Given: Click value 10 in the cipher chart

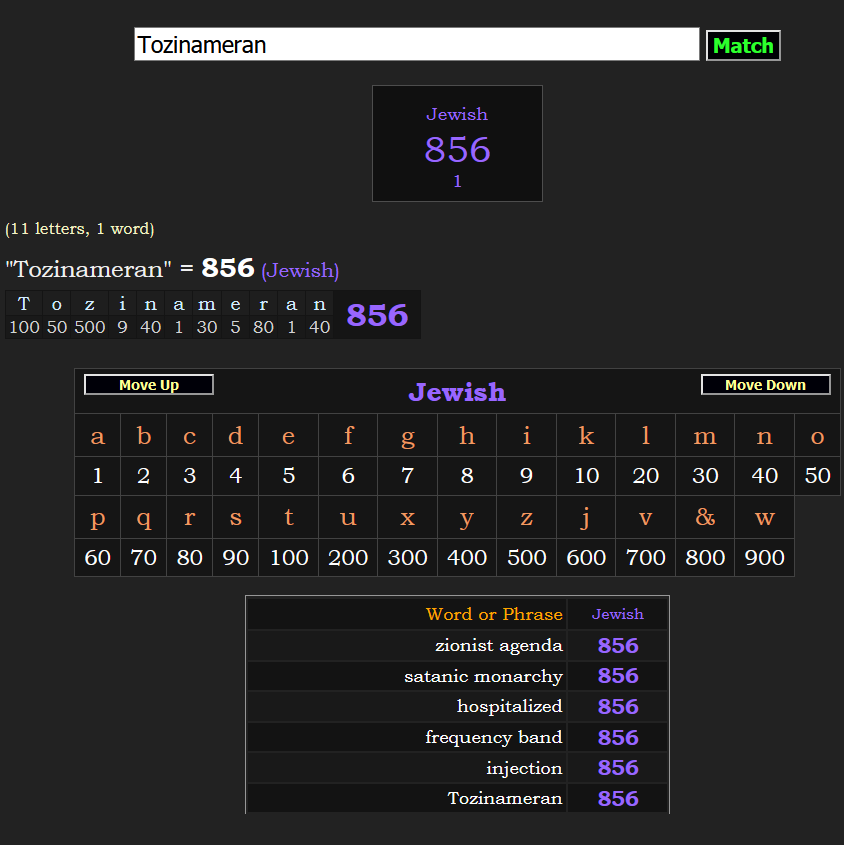Looking at the screenshot, I should point(586,476).
